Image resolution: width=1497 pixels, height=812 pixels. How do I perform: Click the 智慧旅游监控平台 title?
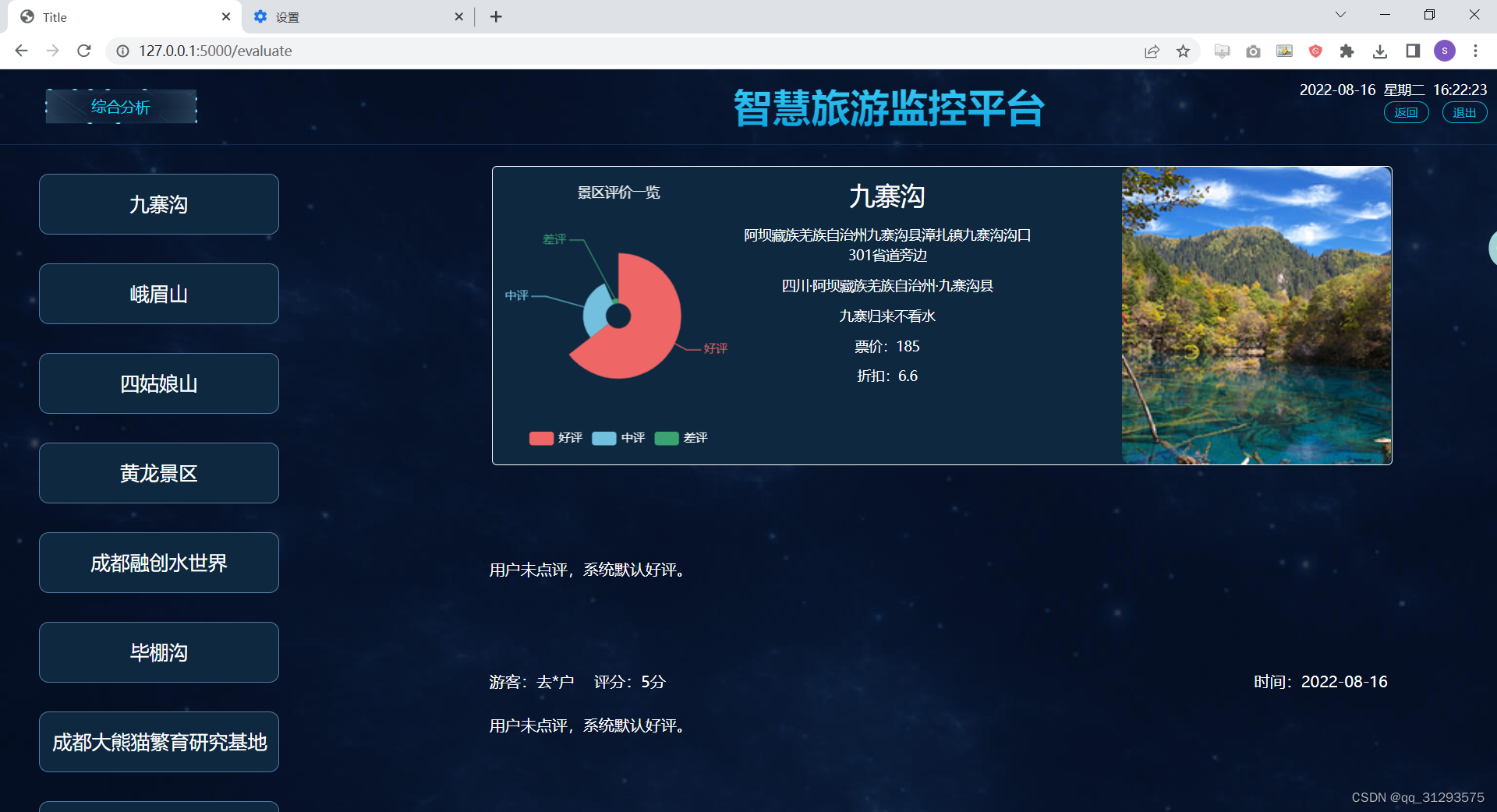(x=889, y=108)
